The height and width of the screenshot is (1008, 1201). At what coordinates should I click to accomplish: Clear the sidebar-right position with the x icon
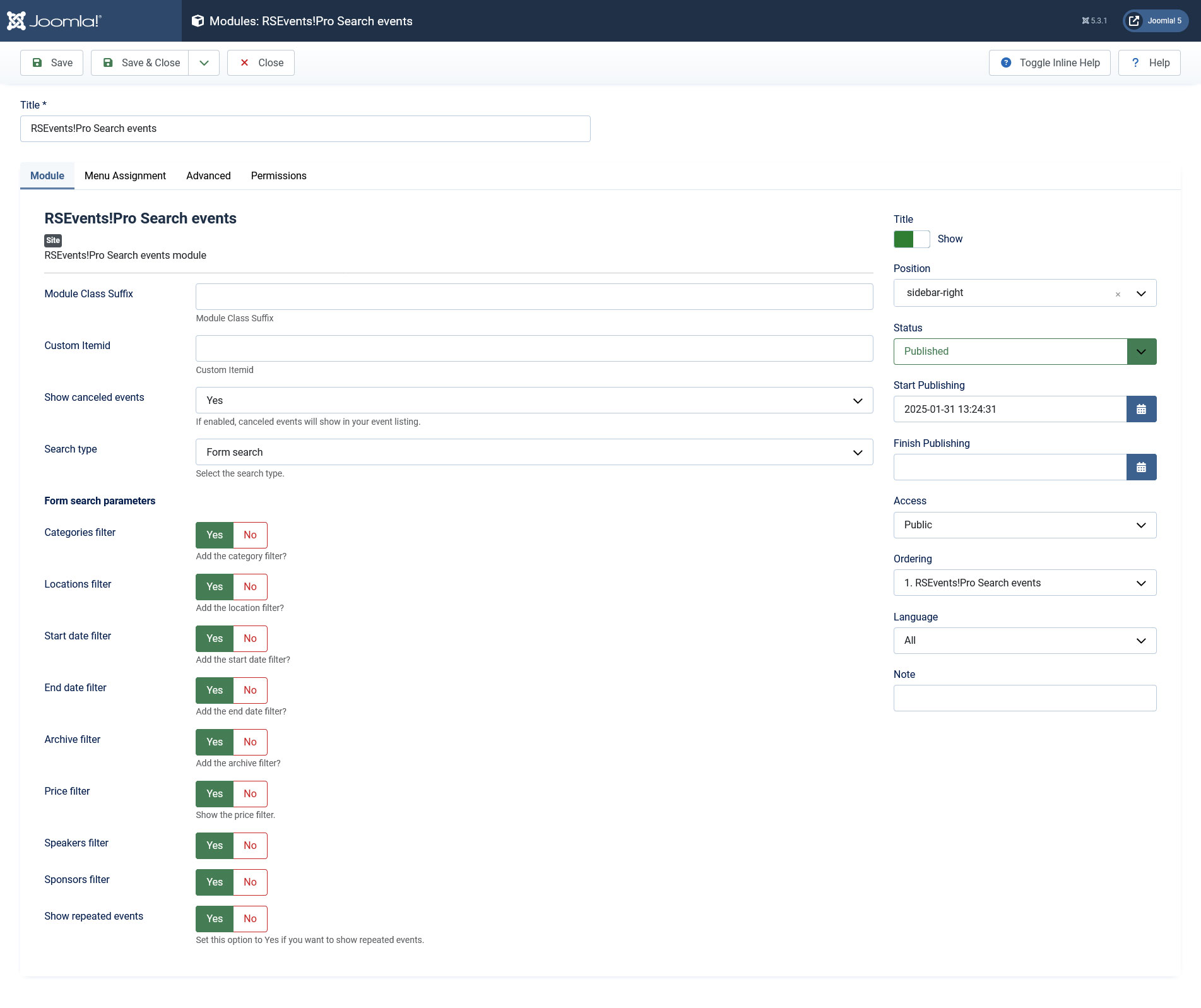1118,294
